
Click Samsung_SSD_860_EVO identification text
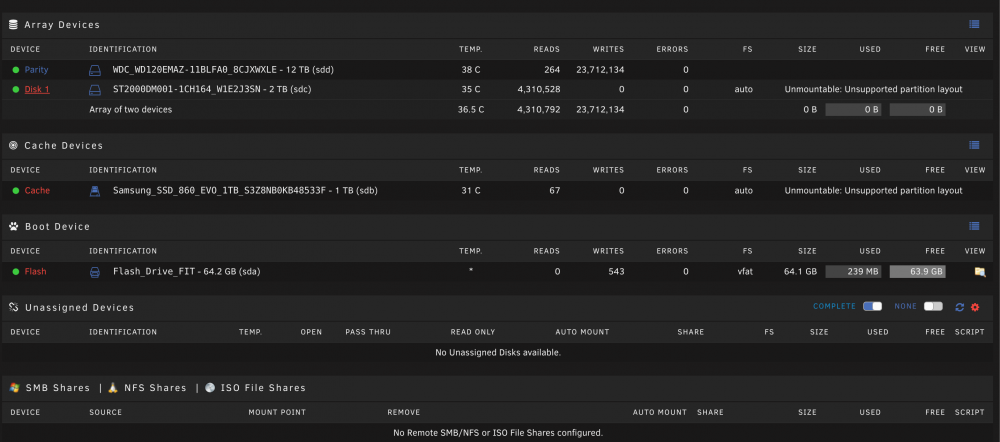[246, 190]
